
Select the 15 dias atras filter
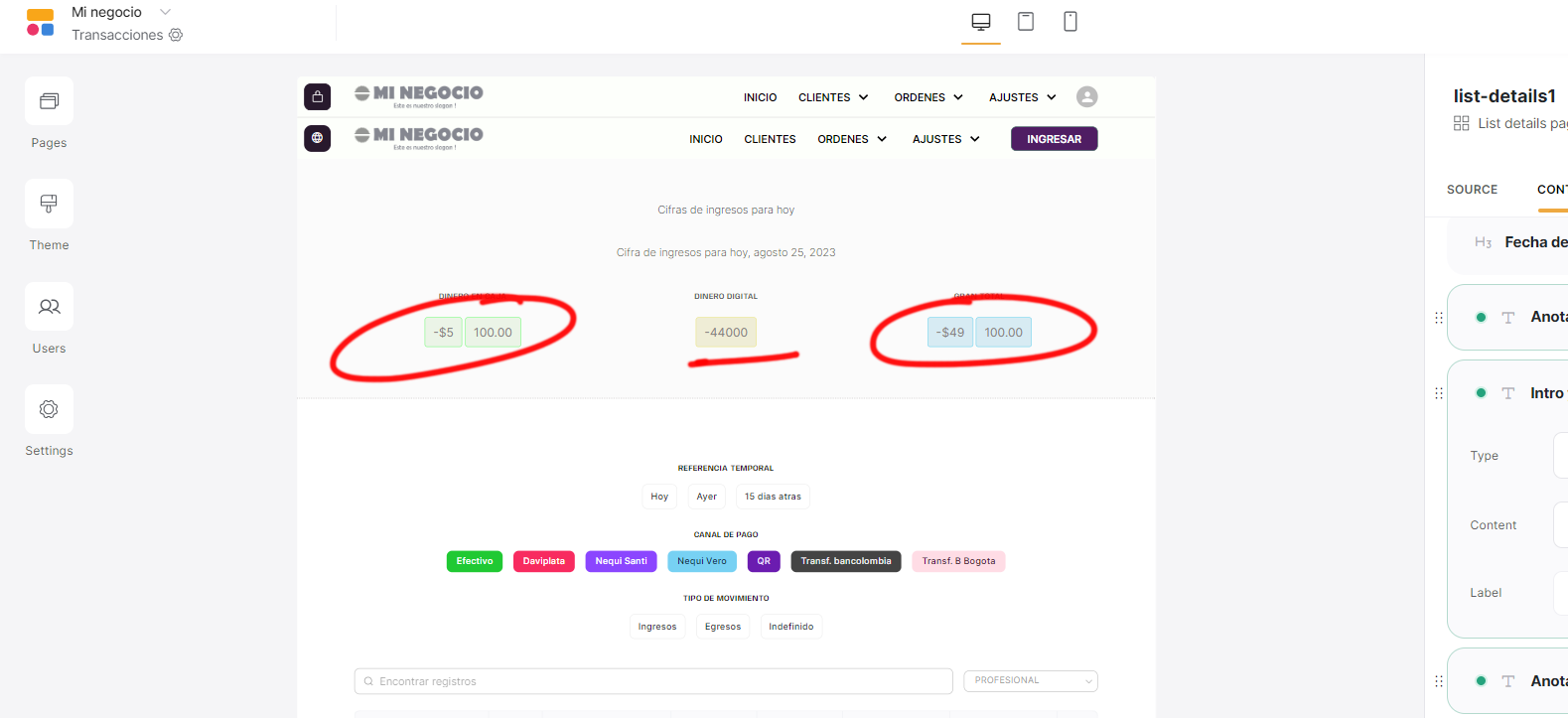(773, 497)
